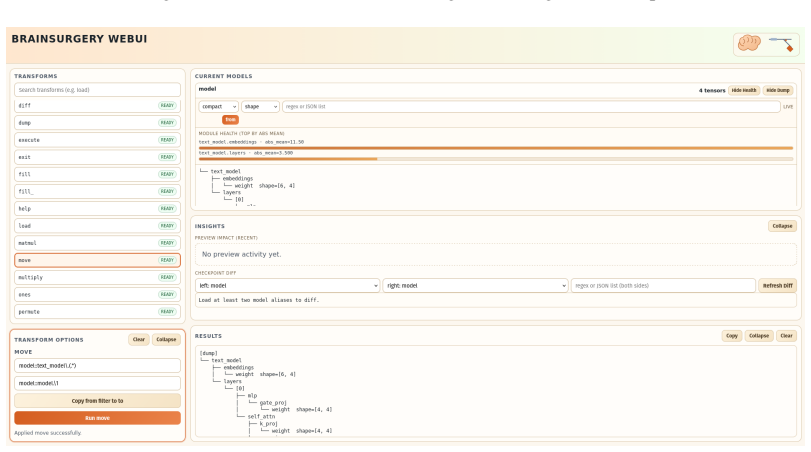Click gate_proj node in results tree
This screenshot has height=452, width=811.
pos(273,402)
